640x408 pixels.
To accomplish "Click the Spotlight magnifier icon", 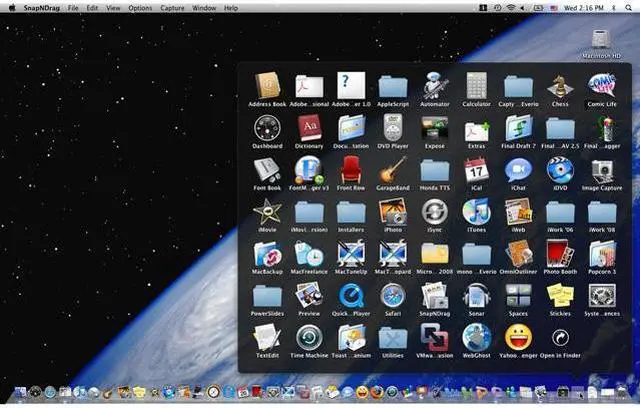I will pyautogui.click(x=628, y=8).
